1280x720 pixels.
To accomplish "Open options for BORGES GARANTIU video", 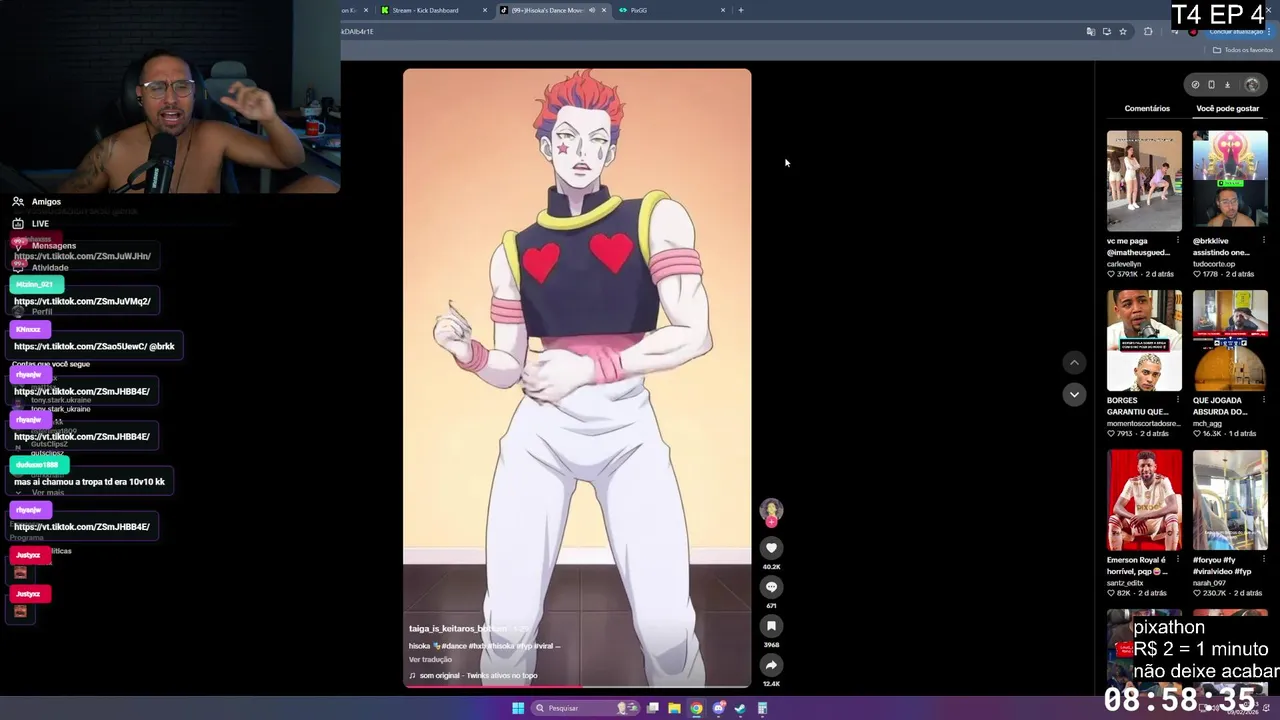I will (1178, 400).
